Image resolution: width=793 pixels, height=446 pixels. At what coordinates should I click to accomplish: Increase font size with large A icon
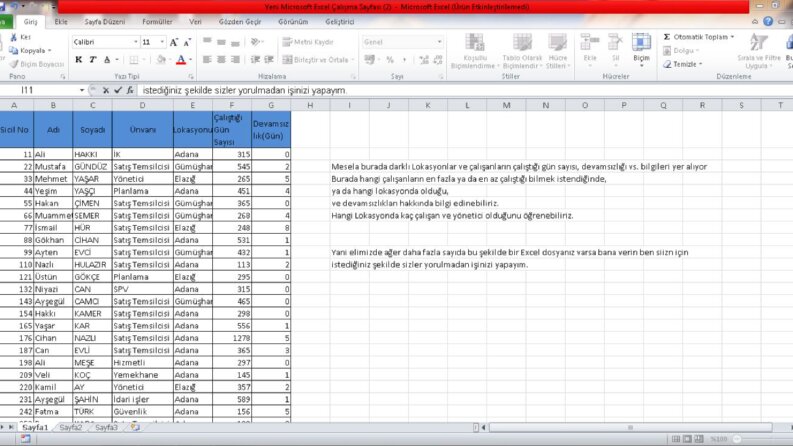173,42
